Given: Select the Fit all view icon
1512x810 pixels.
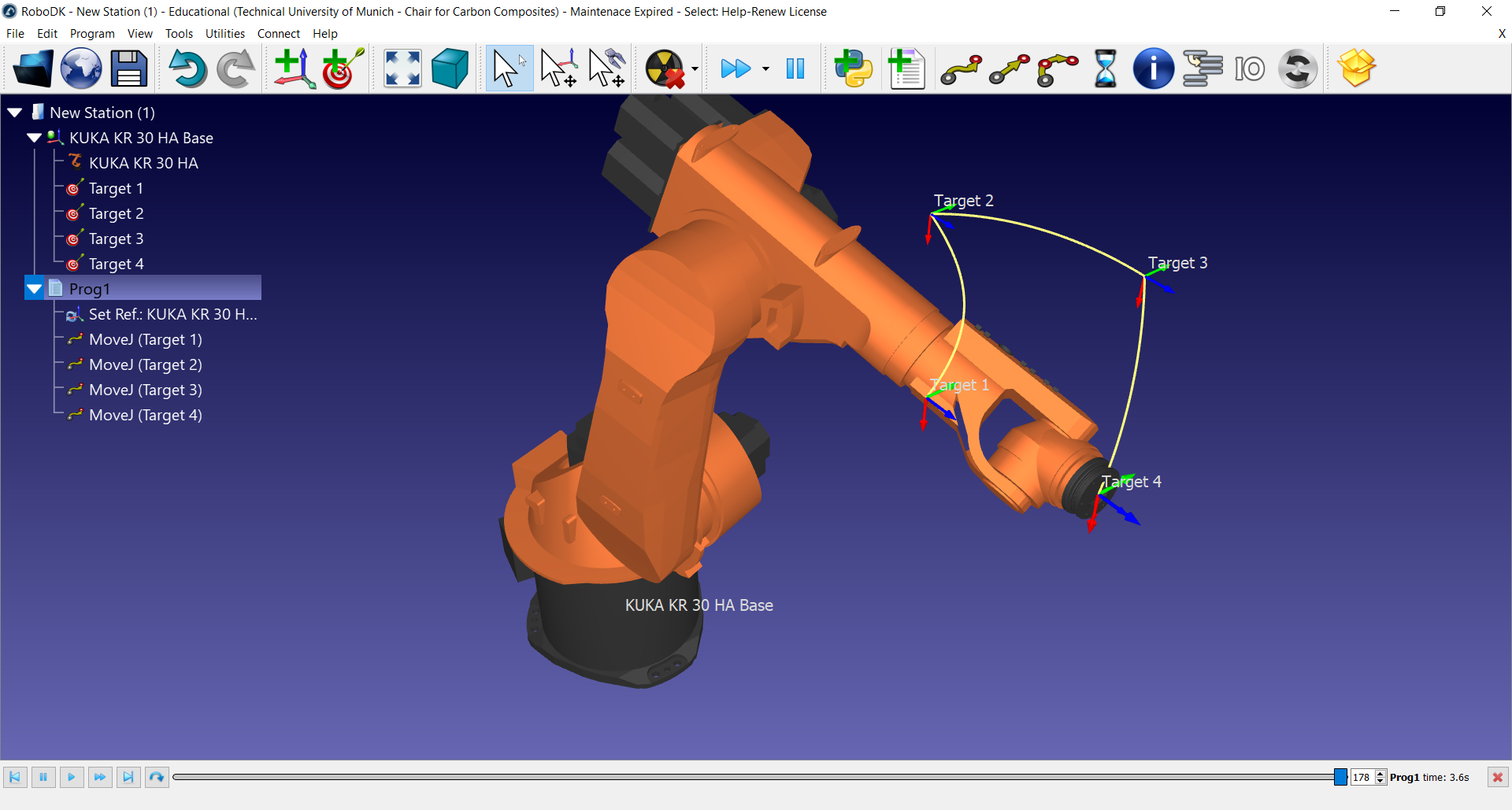Looking at the screenshot, I should (x=402, y=68).
